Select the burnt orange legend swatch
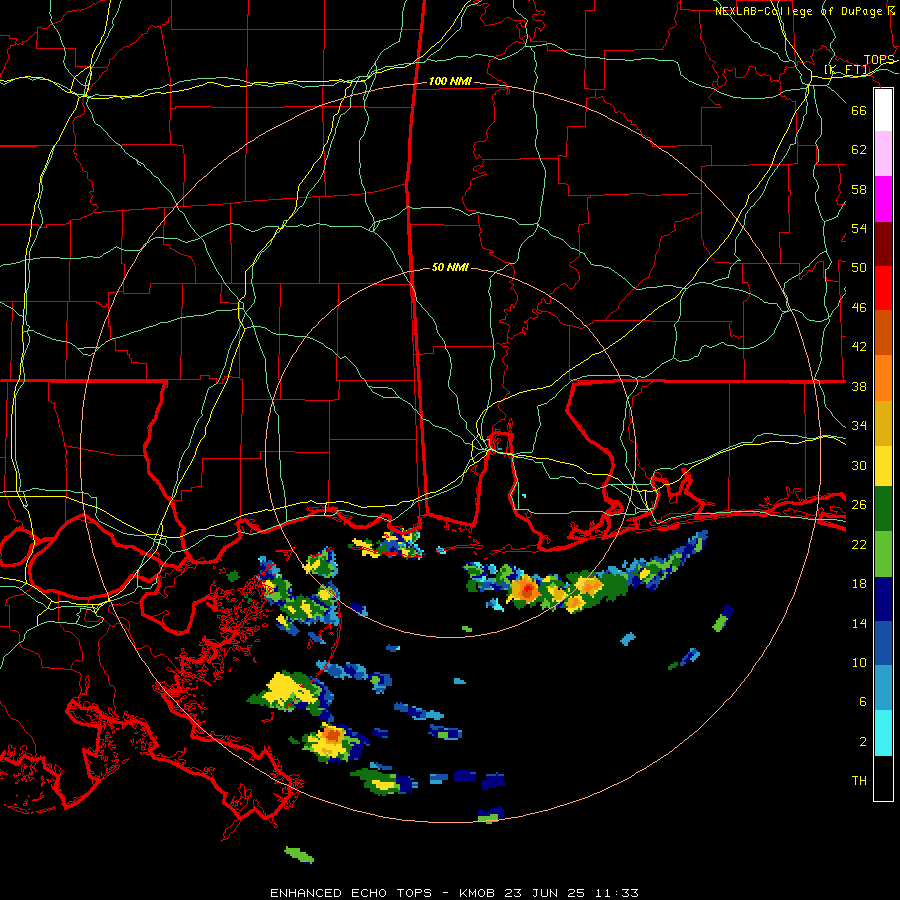The width and height of the screenshot is (900, 900). [883, 332]
